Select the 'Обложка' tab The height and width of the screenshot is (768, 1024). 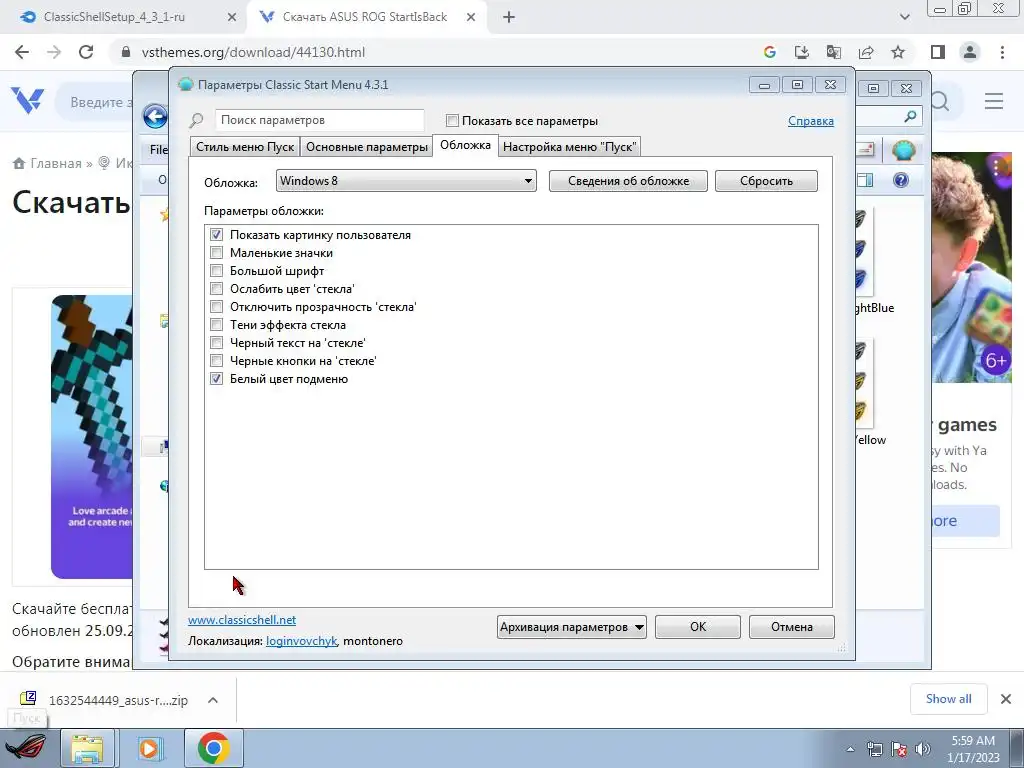pyautogui.click(x=465, y=145)
